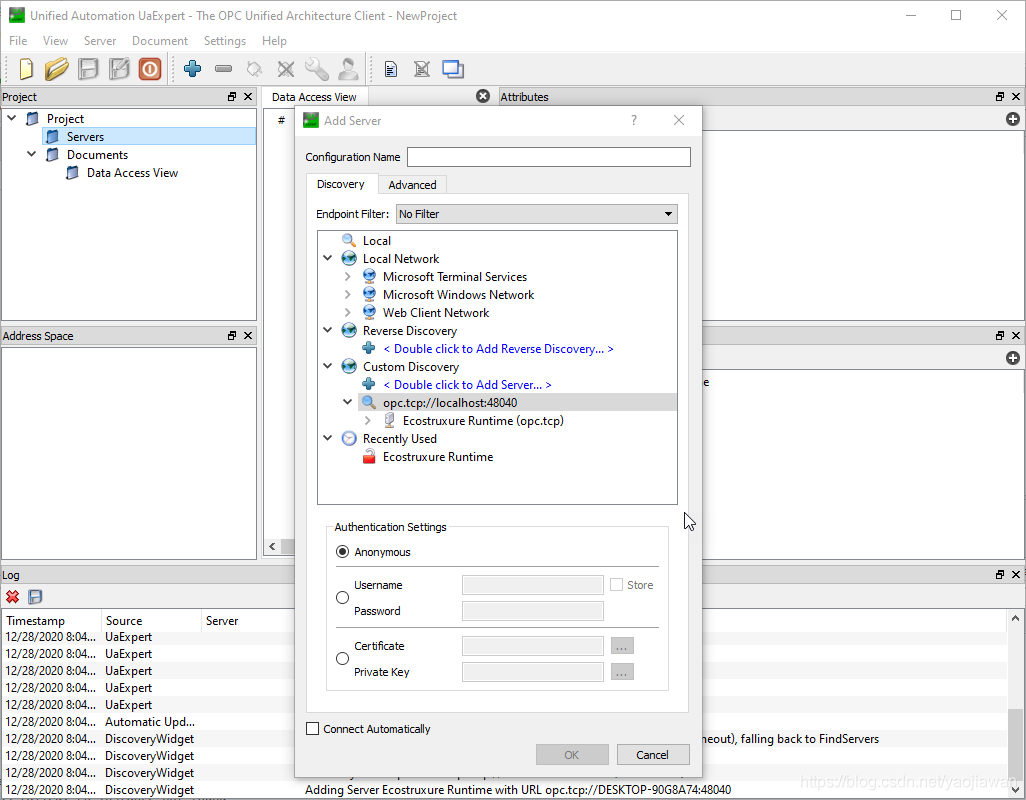Click the New Project toolbar icon
This screenshot has height=800, width=1026.
coord(26,69)
